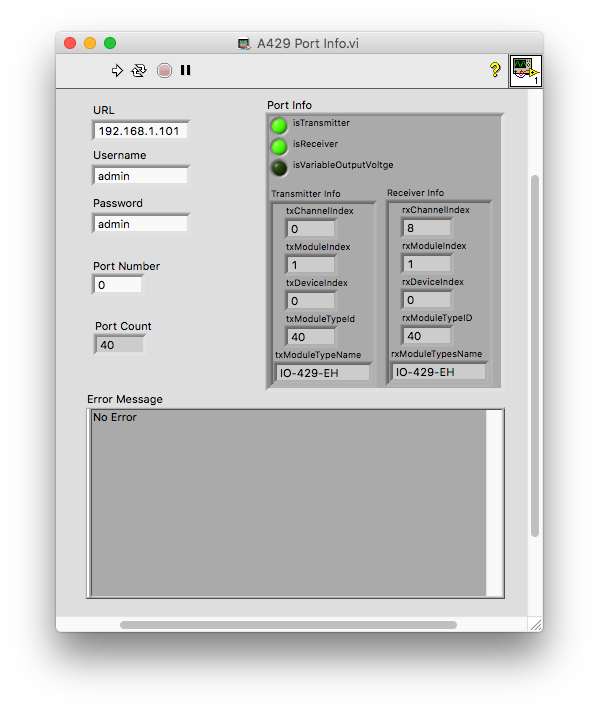This screenshot has width=599, height=712.
Task: Click the Pause execution icon
Action: click(x=185, y=70)
